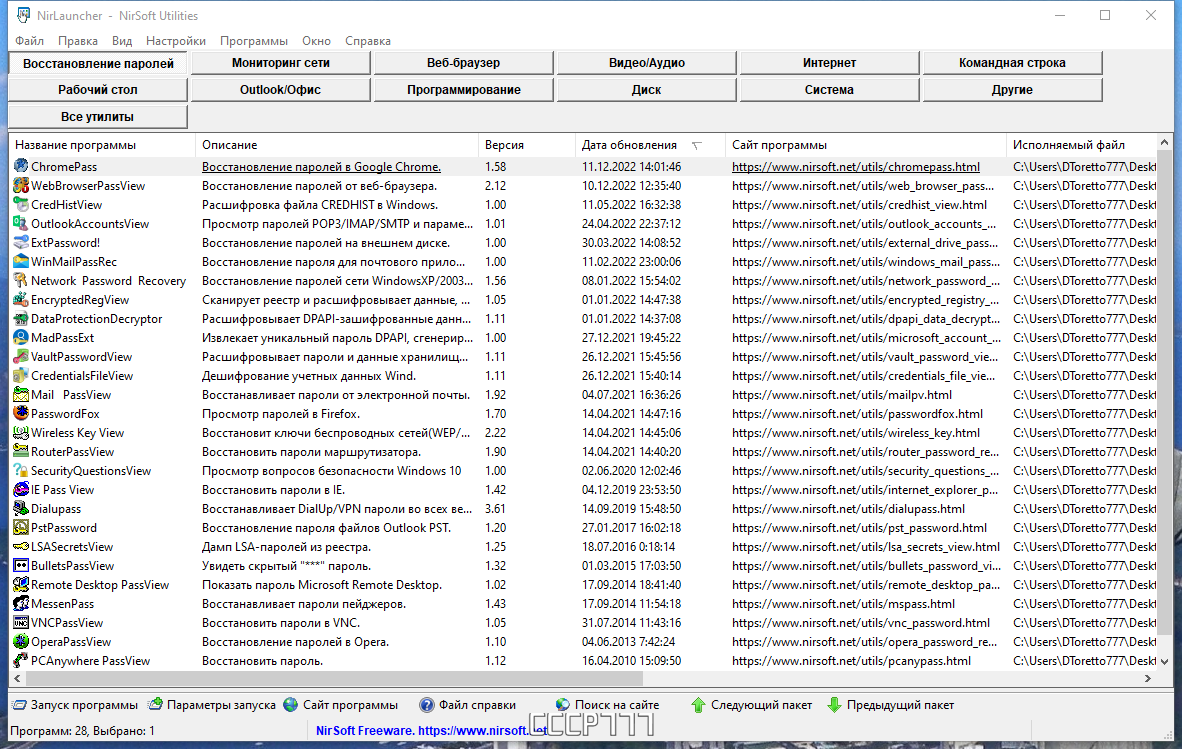Screen dimensions: 1182x749
Task: Open the Веб-браузер utilities category
Action: point(463,63)
